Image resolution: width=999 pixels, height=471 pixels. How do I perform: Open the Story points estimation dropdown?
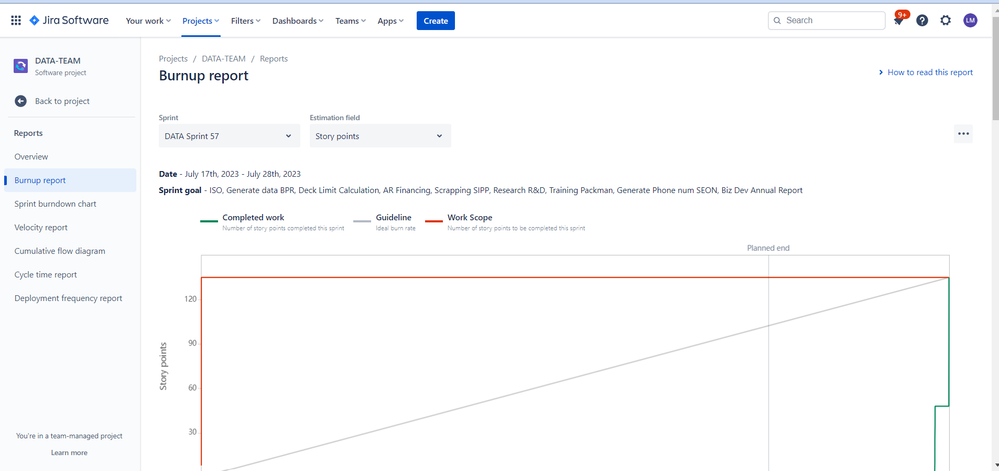[380, 136]
